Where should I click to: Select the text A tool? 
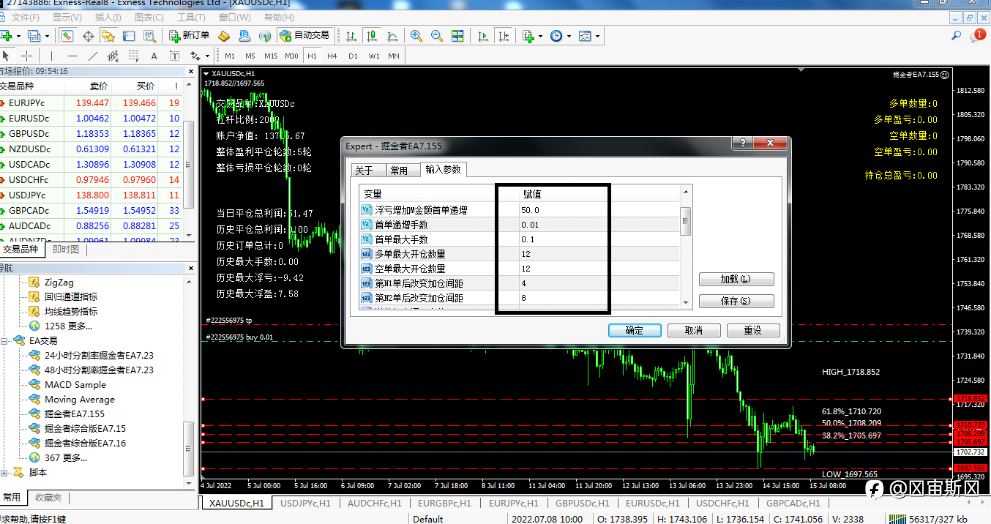(154, 56)
